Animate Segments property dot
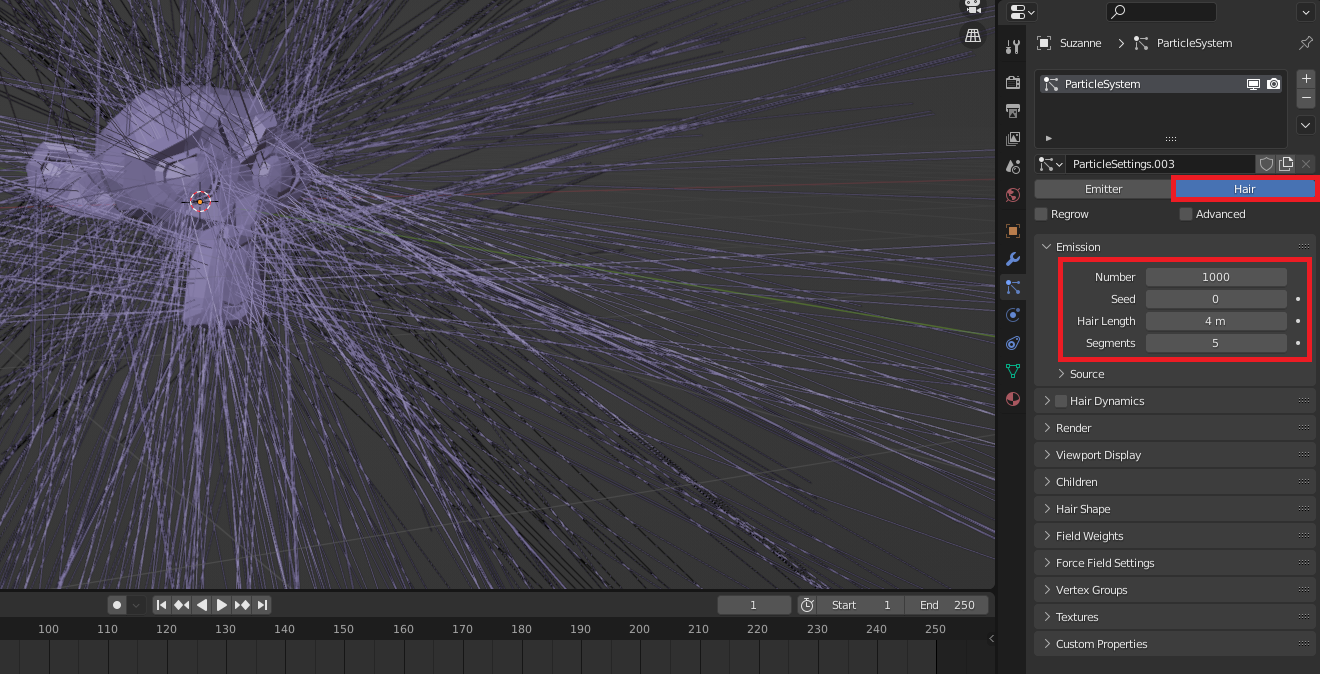The image size is (1320, 674). tap(1298, 343)
